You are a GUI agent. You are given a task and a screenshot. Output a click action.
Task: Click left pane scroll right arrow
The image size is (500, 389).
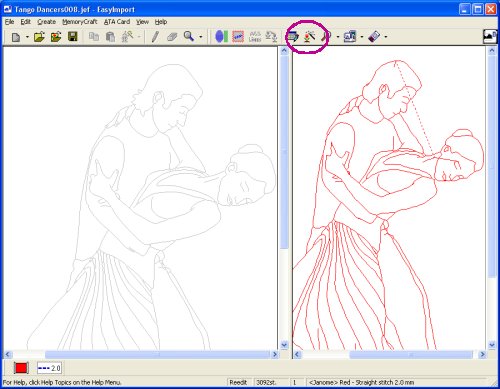pyautogui.click(x=275, y=354)
